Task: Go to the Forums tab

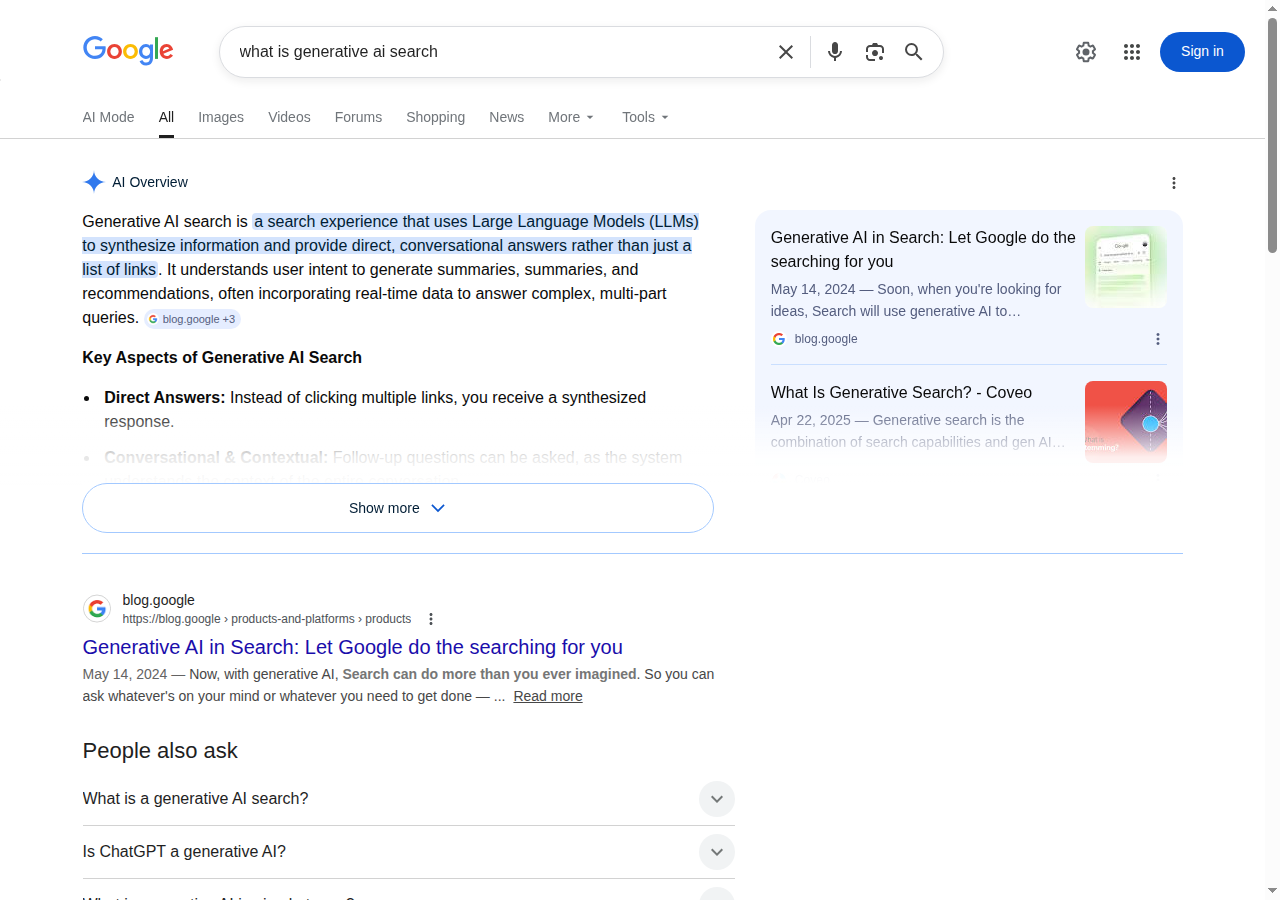Action: point(358,117)
